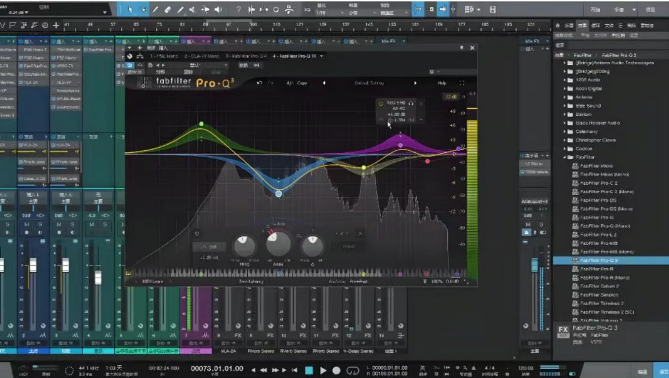Select the Range tool in toolbar
The height and width of the screenshot is (378, 669).
[x=143, y=9]
